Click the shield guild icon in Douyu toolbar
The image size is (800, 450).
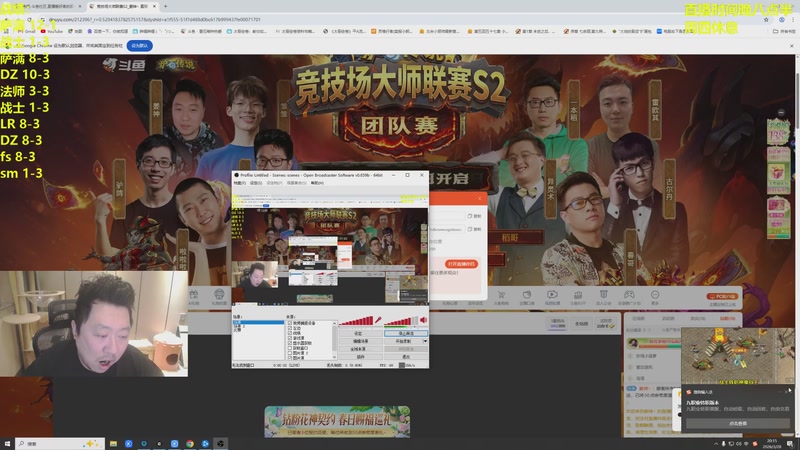[604, 294]
